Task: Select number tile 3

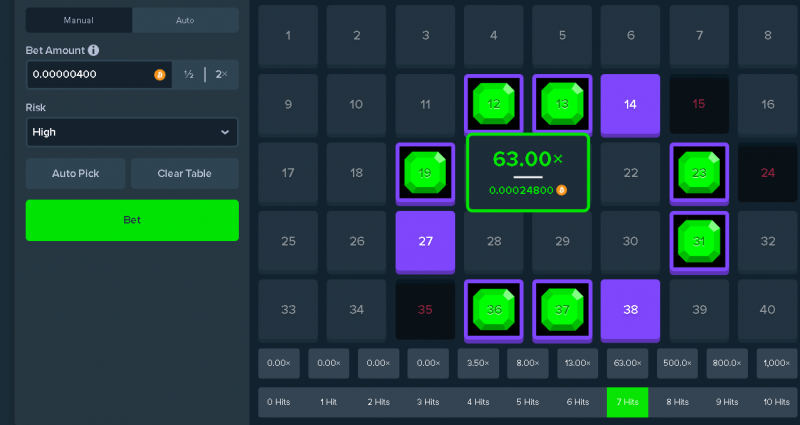Action: point(425,36)
